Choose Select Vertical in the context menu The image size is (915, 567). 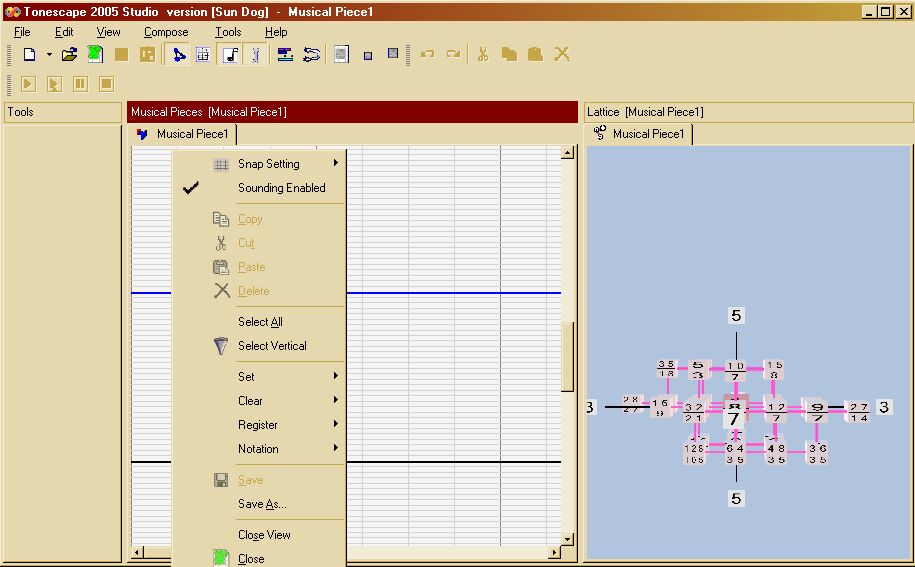coord(259,346)
